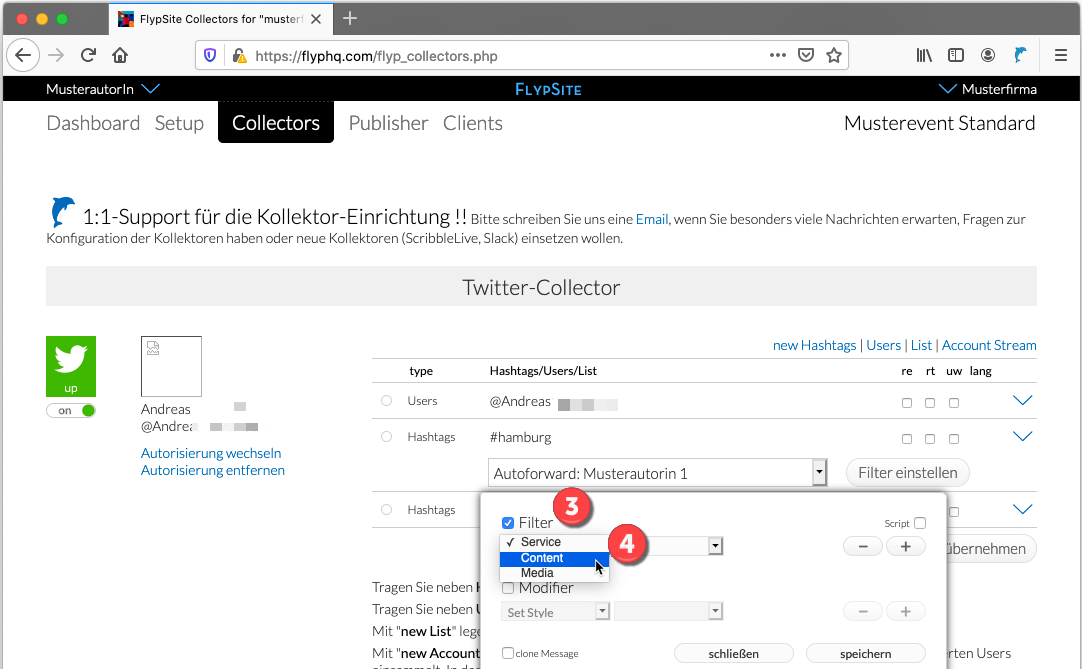Enable the Modifier checkbox

point(508,588)
